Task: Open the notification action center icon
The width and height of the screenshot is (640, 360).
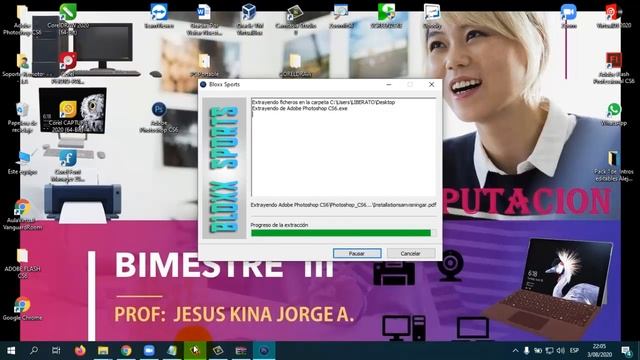Action: (x=627, y=351)
